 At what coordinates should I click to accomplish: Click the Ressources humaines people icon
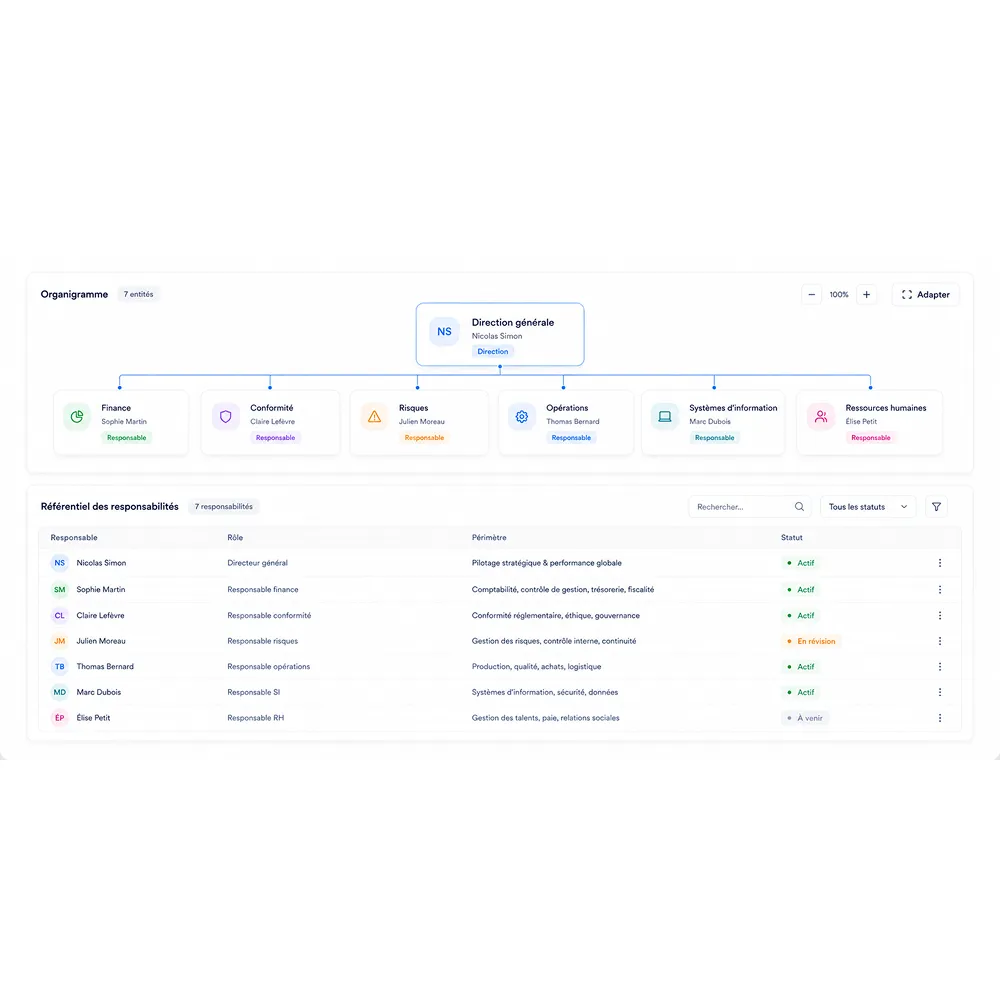pyautogui.click(x=821, y=416)
